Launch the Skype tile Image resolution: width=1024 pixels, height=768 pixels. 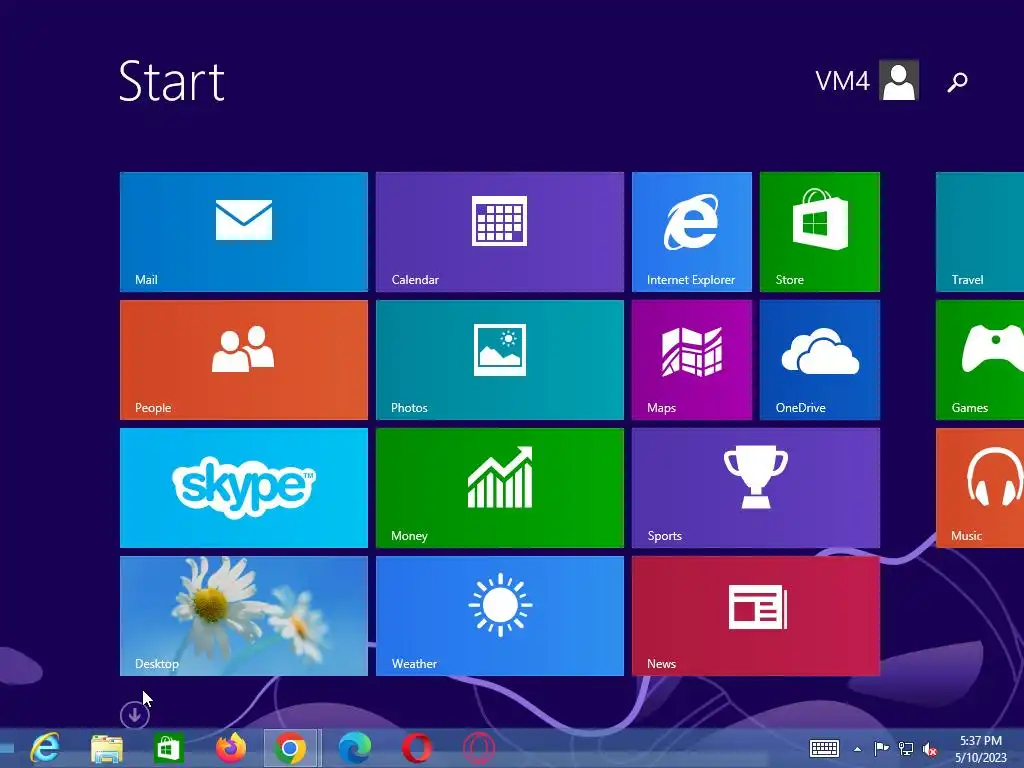click(x=244, y=488)
